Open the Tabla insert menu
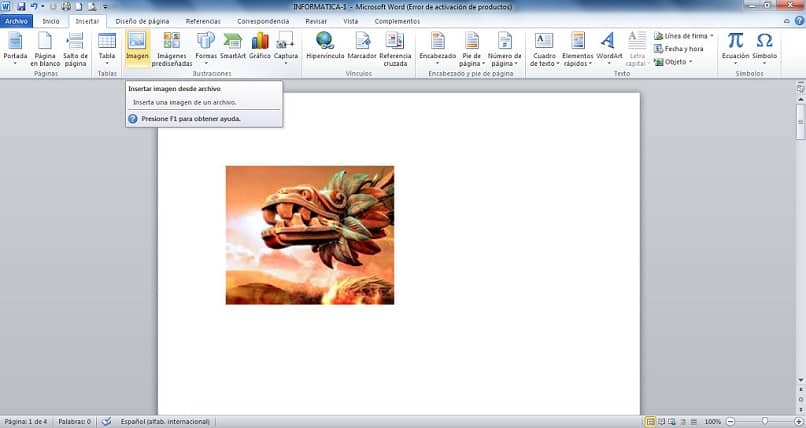 (x=107, y=49)
